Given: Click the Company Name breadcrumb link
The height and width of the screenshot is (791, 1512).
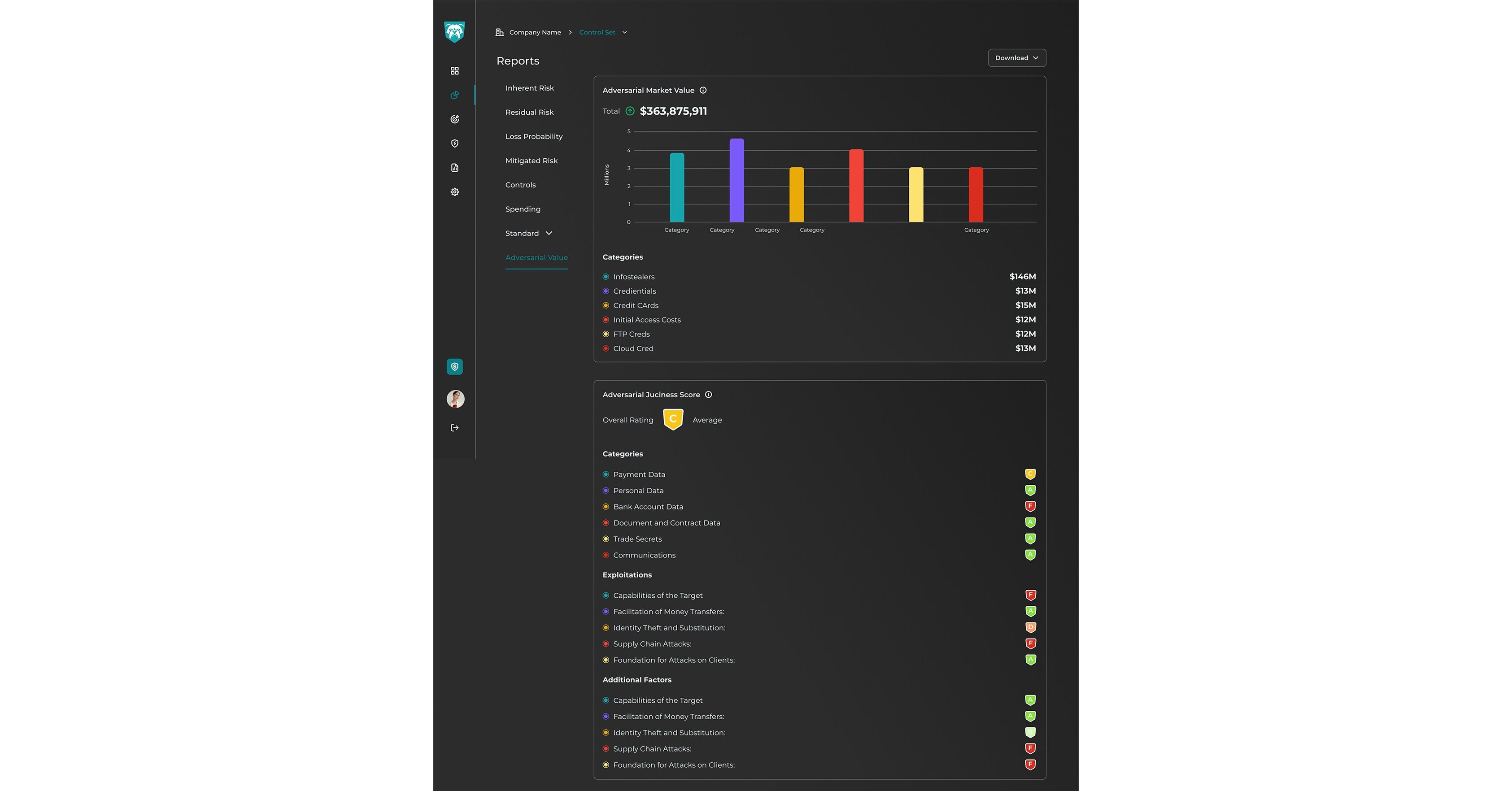Looking at the screenshot, I should point(534,32).
